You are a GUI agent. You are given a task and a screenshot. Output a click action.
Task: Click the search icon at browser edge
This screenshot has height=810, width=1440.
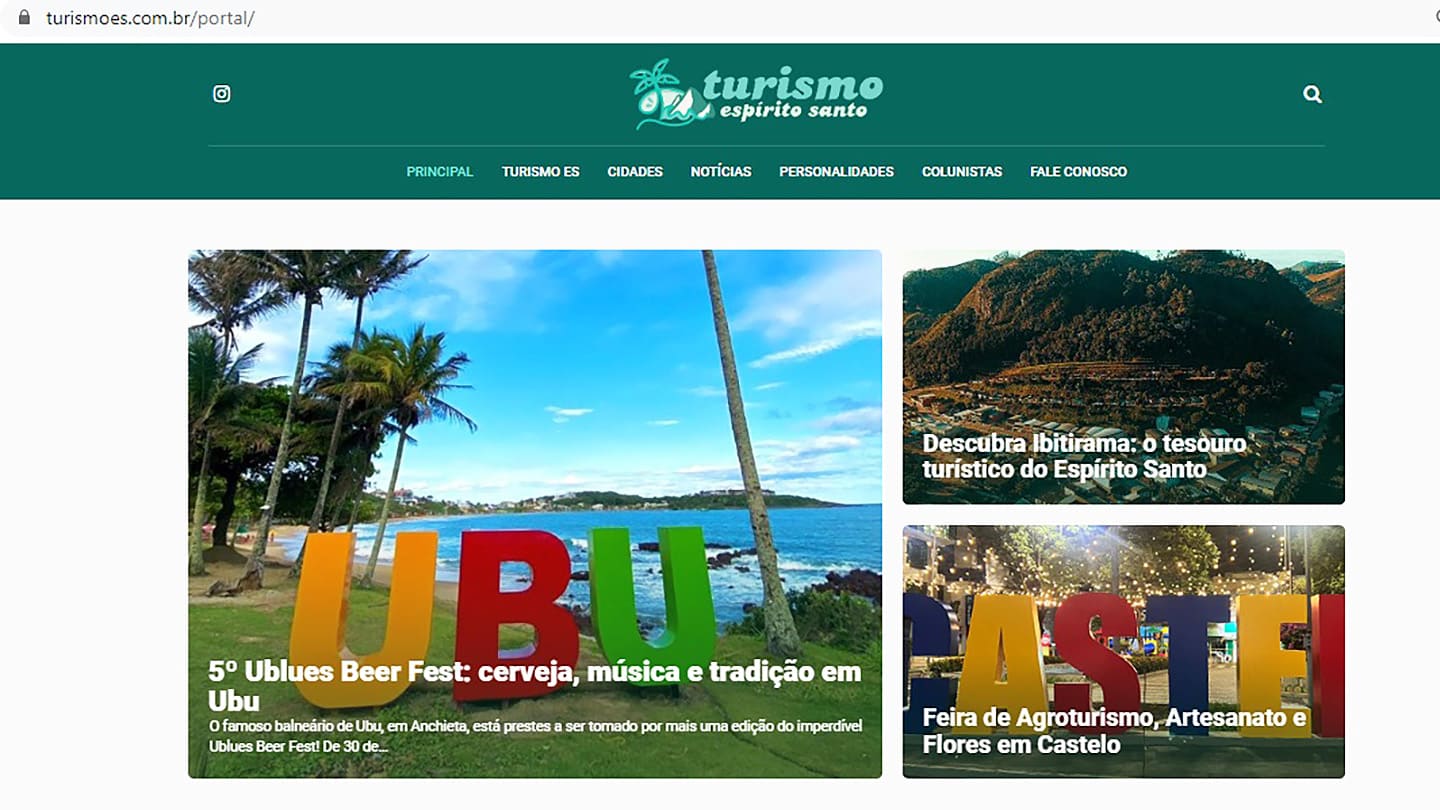tap(1436, 18)
